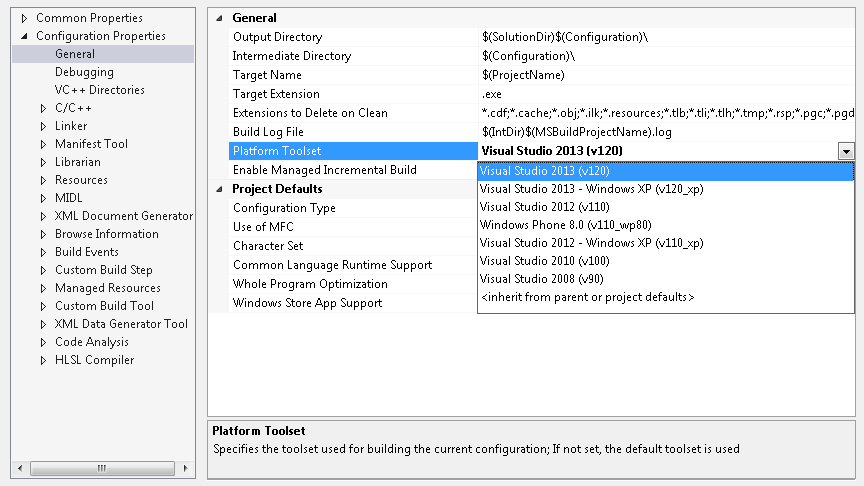Select inherit from parent or project defaults
This screenshot has width=864, height=486.
tap(587, 297)
